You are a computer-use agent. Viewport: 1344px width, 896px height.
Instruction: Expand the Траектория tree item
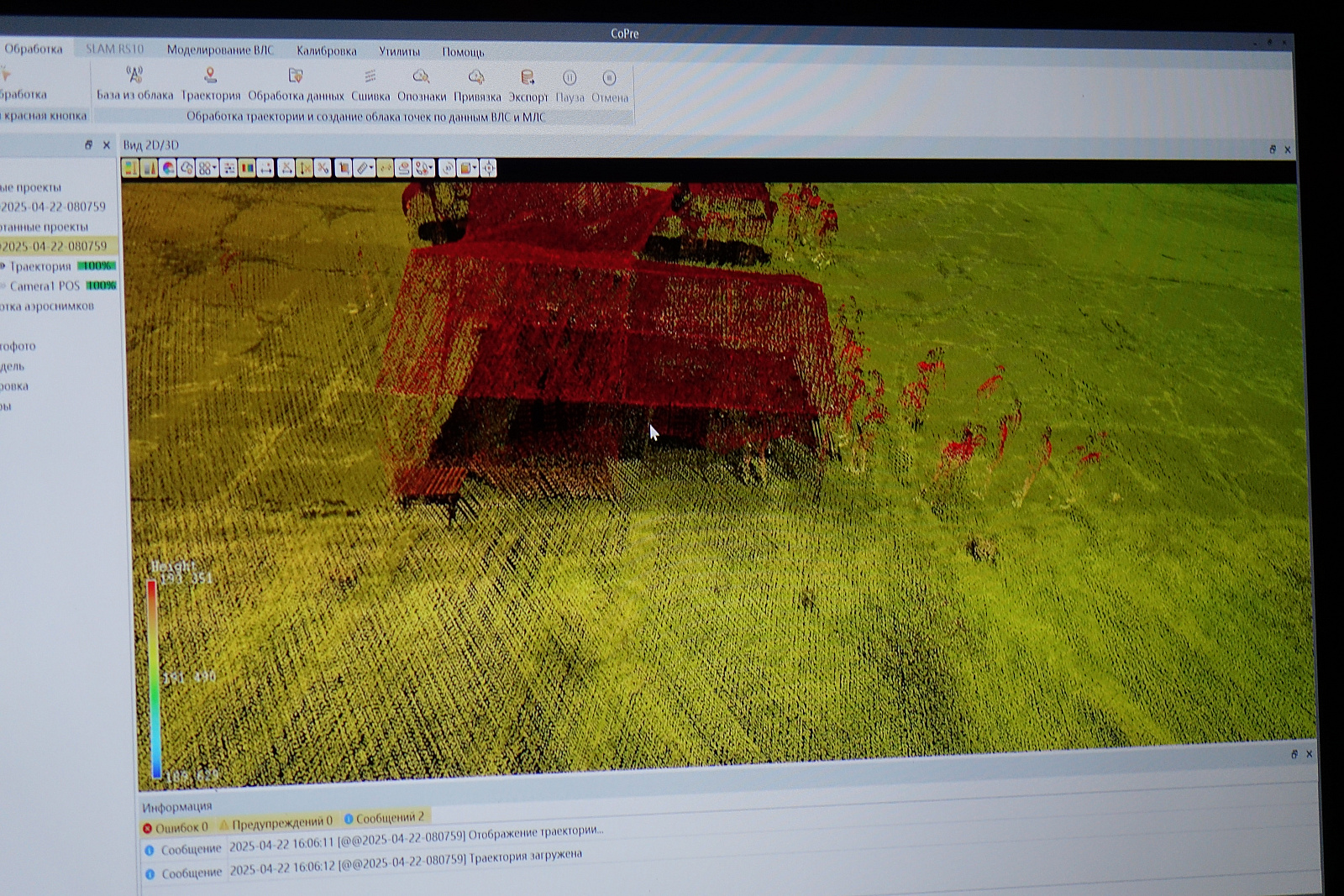pyautogui.click(x=4, y=266)
